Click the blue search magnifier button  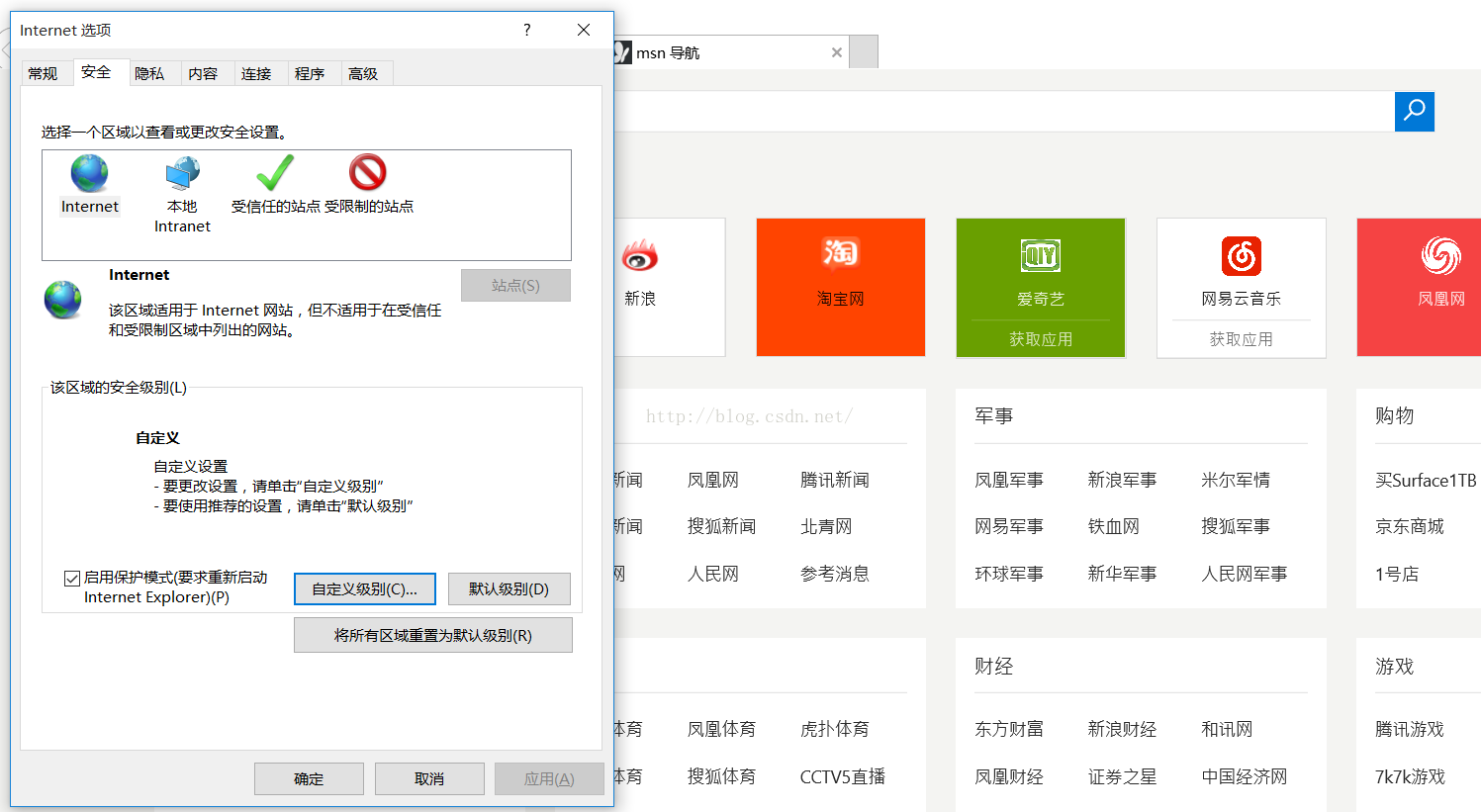[x=1415, y=111]
